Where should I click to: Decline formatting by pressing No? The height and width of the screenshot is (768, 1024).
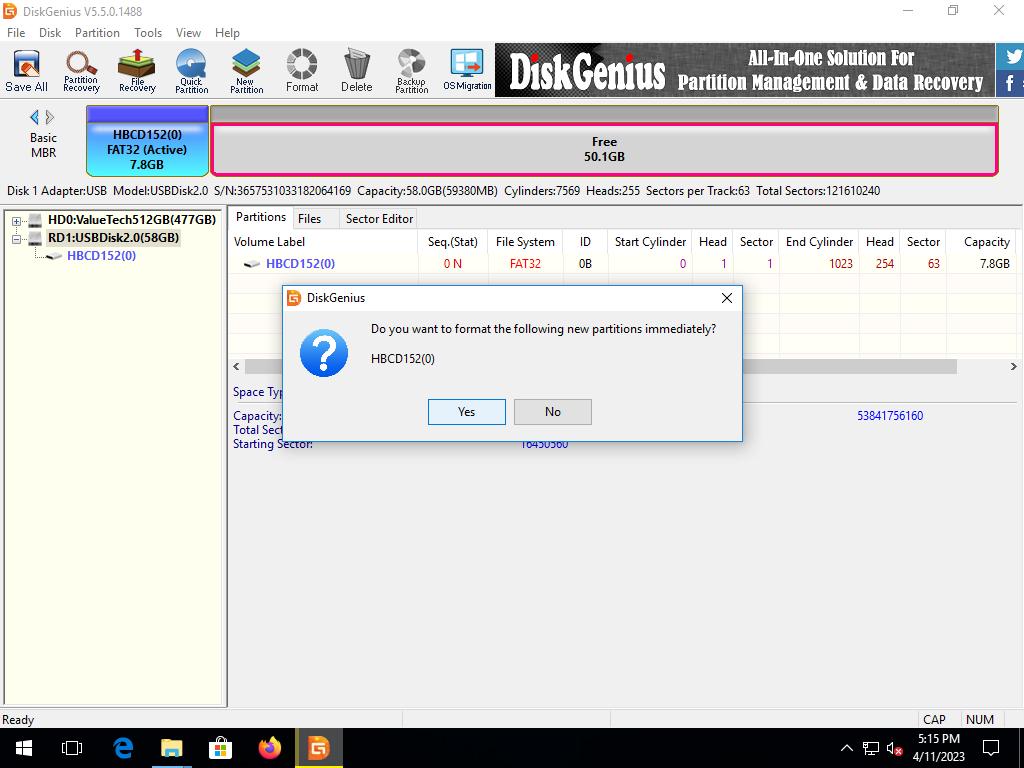click(552, 411)
